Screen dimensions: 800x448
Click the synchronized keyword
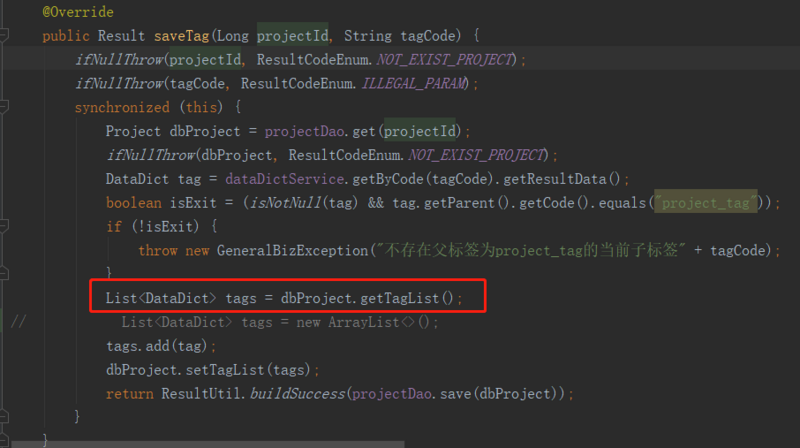[122, 107]
